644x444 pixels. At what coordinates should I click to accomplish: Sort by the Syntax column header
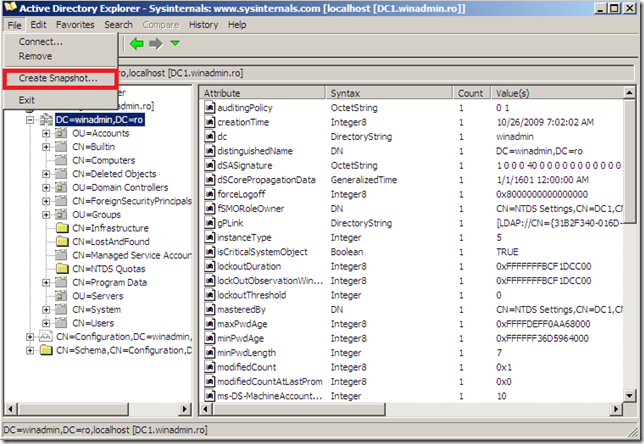pyautogui.click(x=389, y=93)
